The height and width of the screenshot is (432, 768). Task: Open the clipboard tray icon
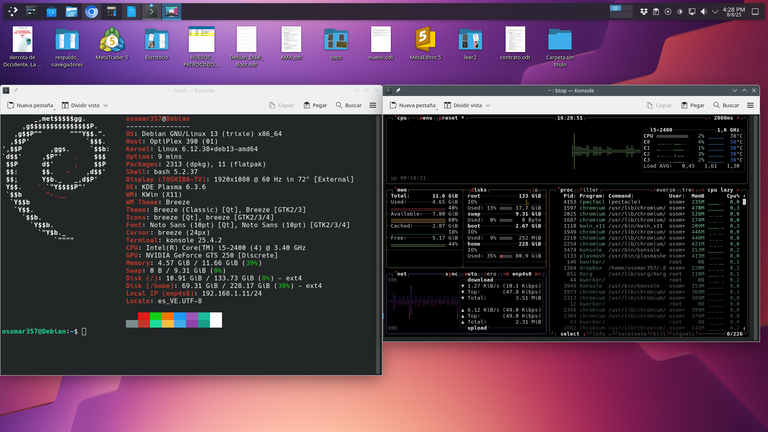[656, 12]
